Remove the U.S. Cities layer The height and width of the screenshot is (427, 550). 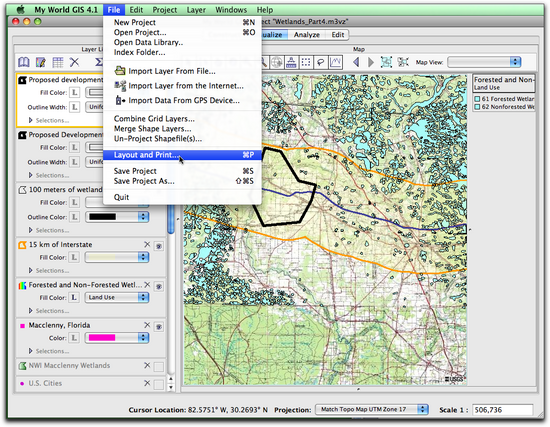[147, 383]
